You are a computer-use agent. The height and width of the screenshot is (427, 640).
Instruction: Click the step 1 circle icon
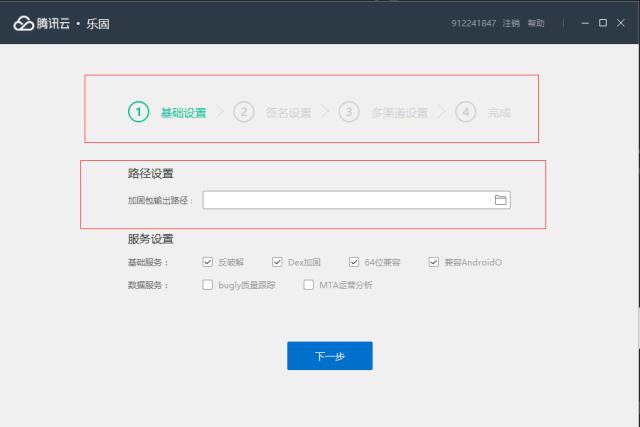pos(138,112)
